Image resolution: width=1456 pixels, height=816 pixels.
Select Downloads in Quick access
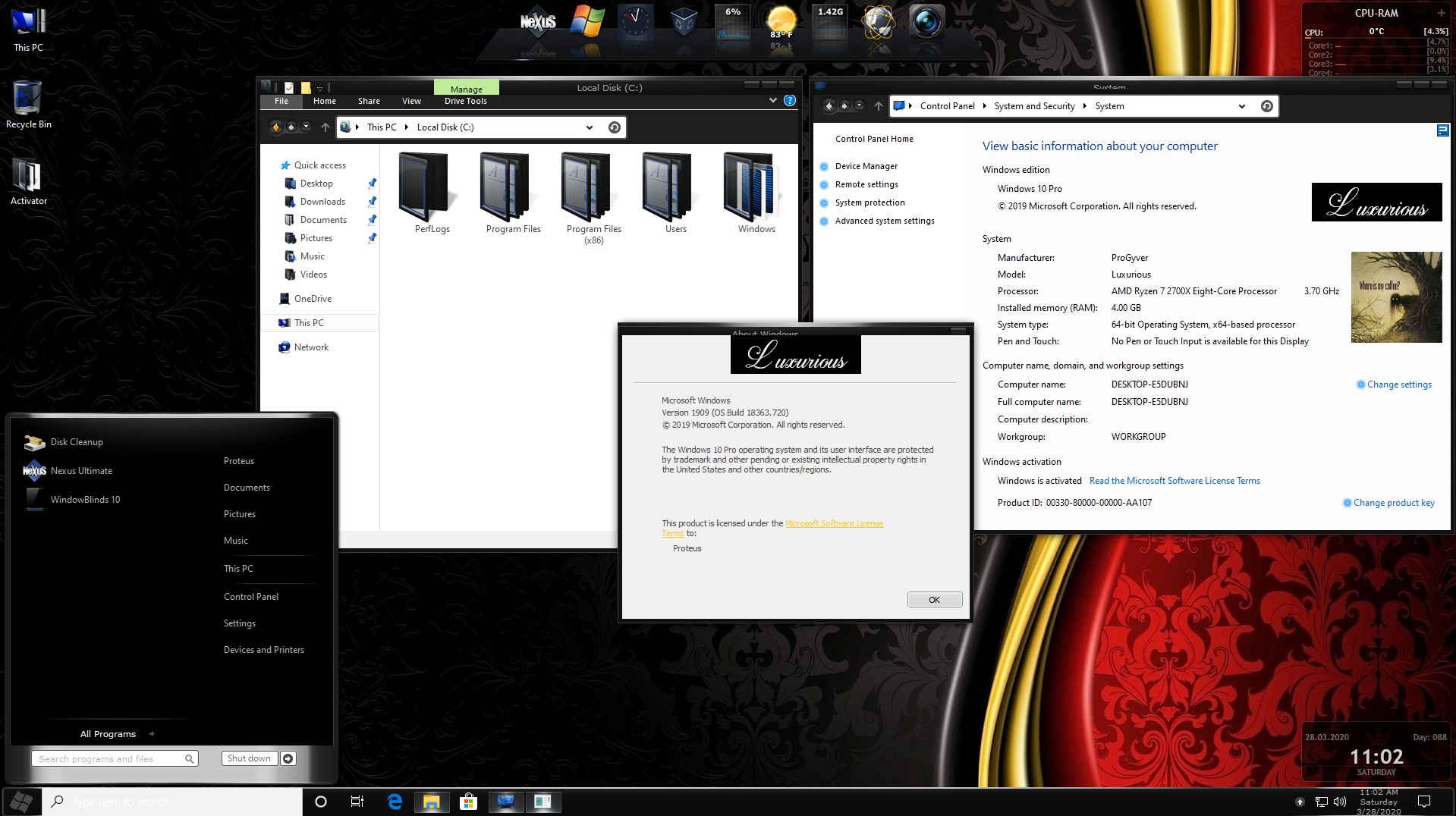click(322, 202)
